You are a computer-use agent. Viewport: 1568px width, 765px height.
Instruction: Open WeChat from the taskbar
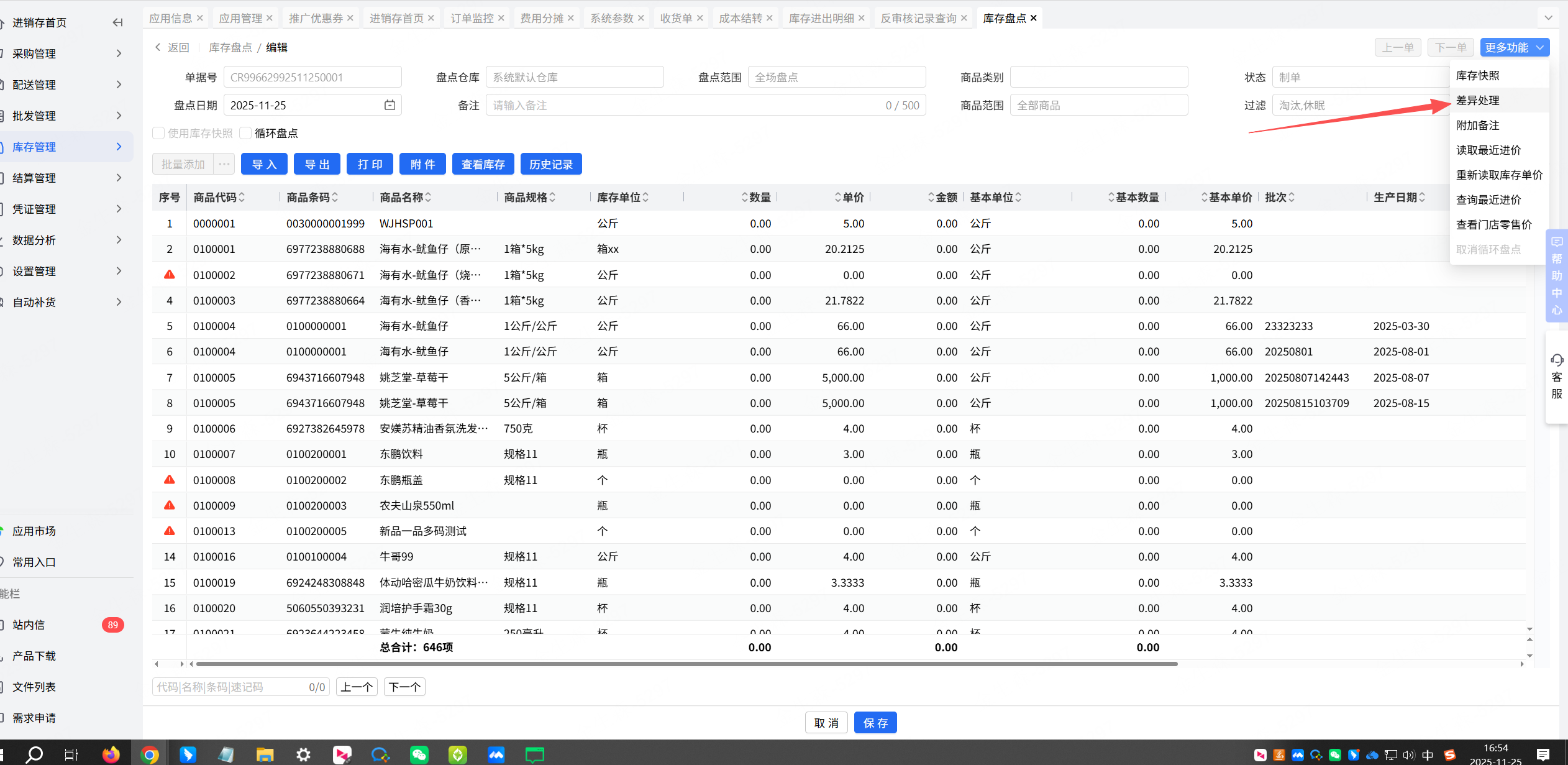419,754
